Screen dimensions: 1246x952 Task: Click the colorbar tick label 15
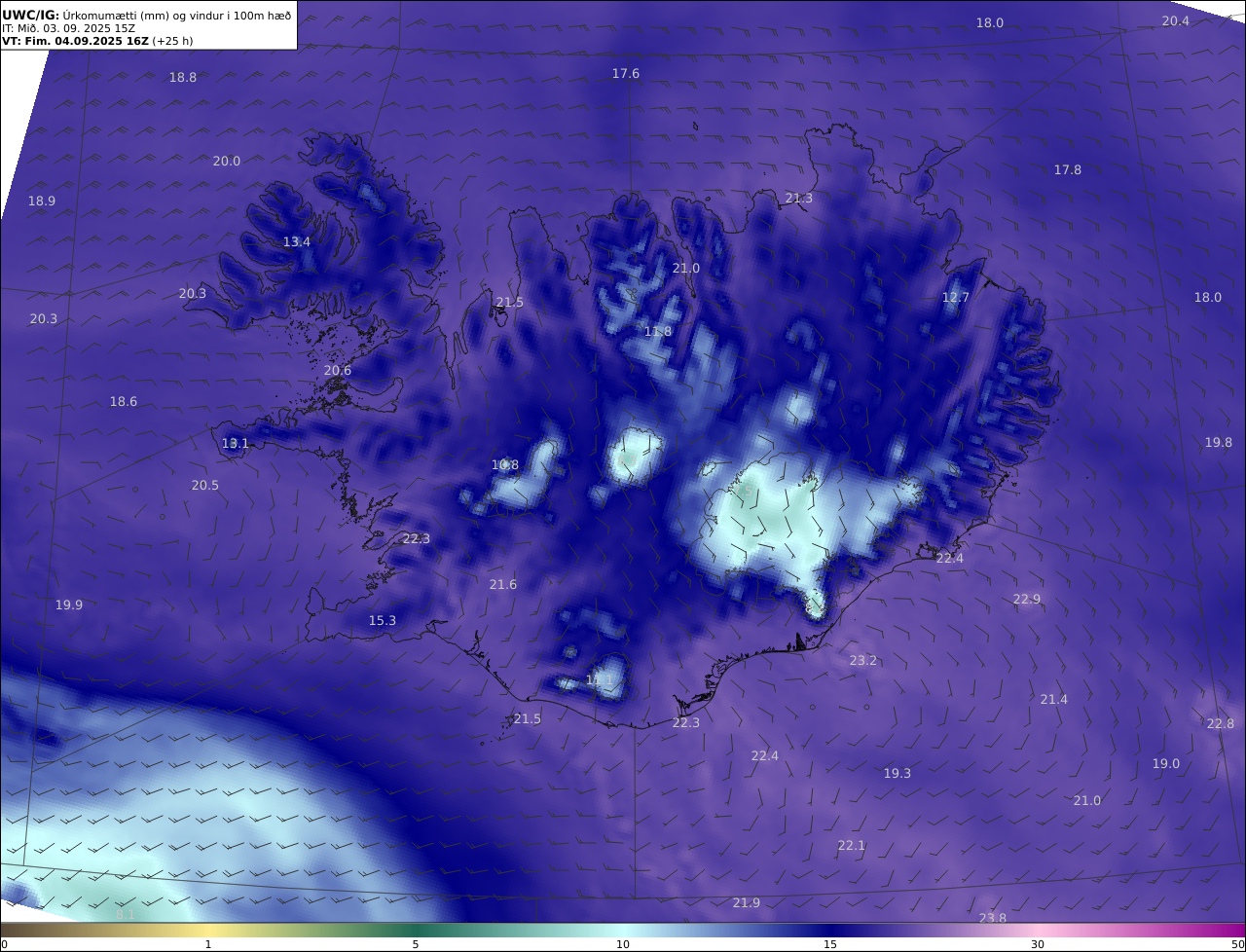[830, 944]
